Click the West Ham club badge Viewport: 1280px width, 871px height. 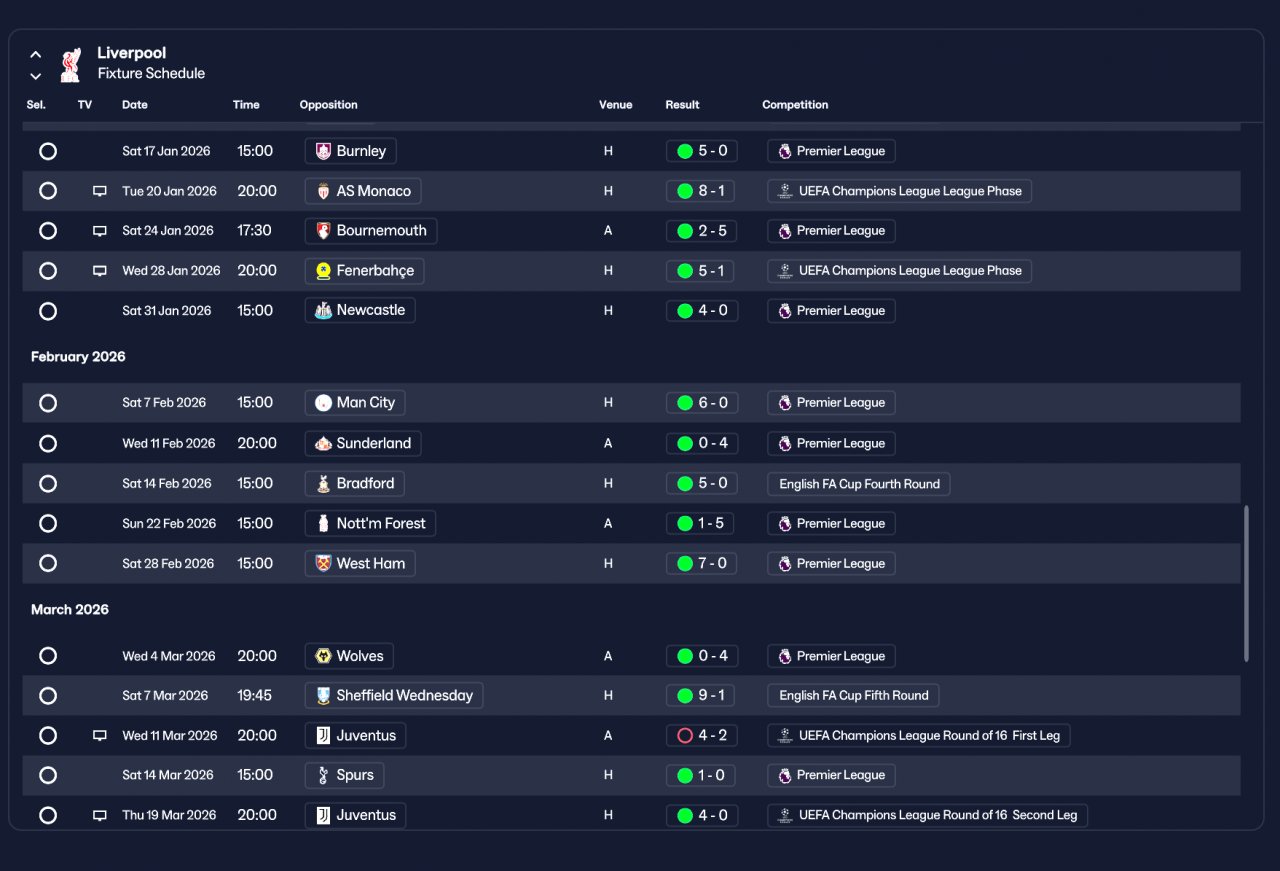[323, 563]
